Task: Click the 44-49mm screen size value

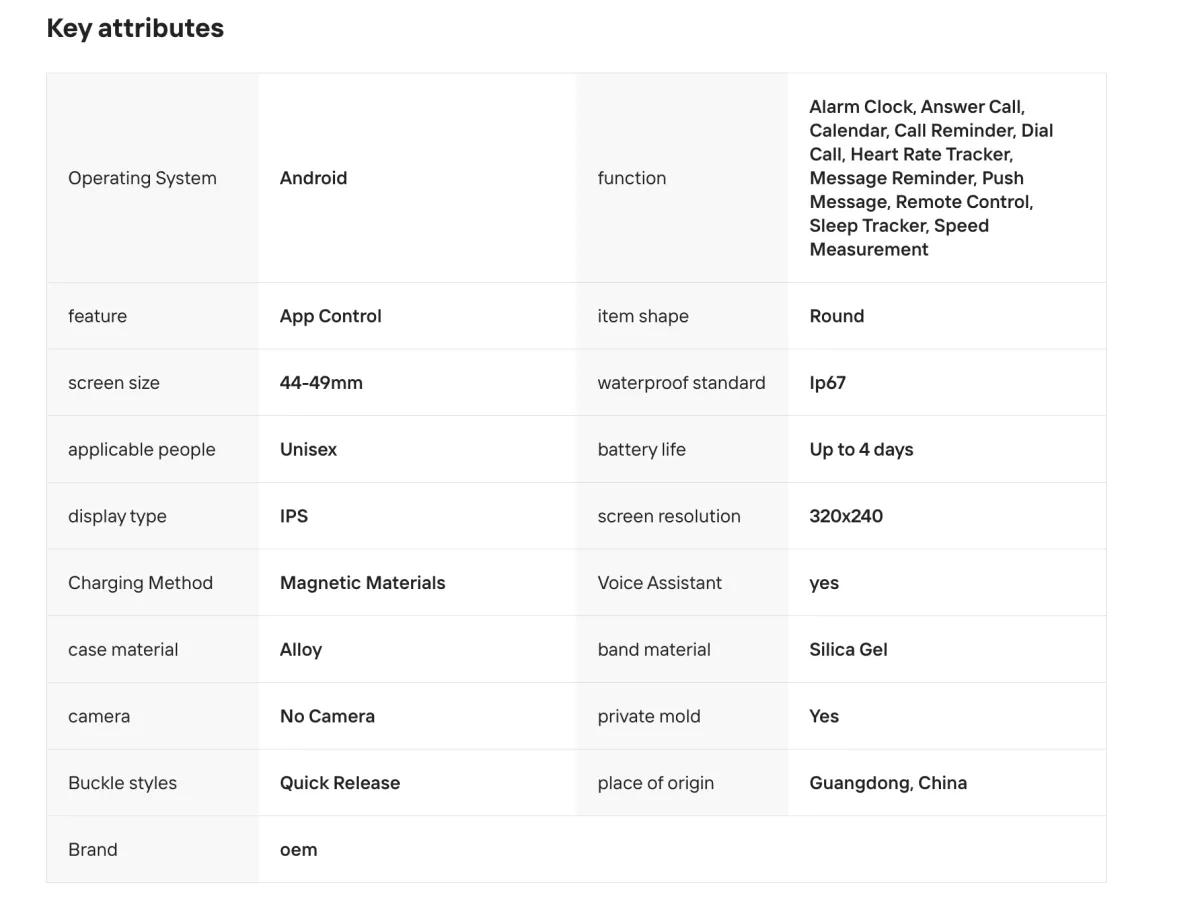Action: tap(321, 383)
